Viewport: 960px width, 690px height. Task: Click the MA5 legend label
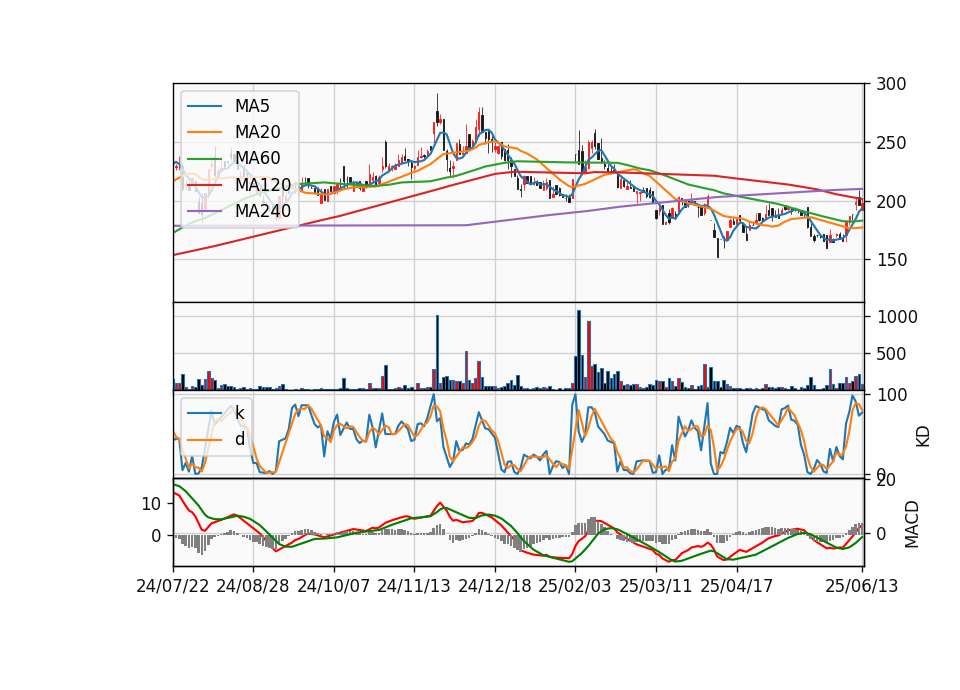(252, 106)
